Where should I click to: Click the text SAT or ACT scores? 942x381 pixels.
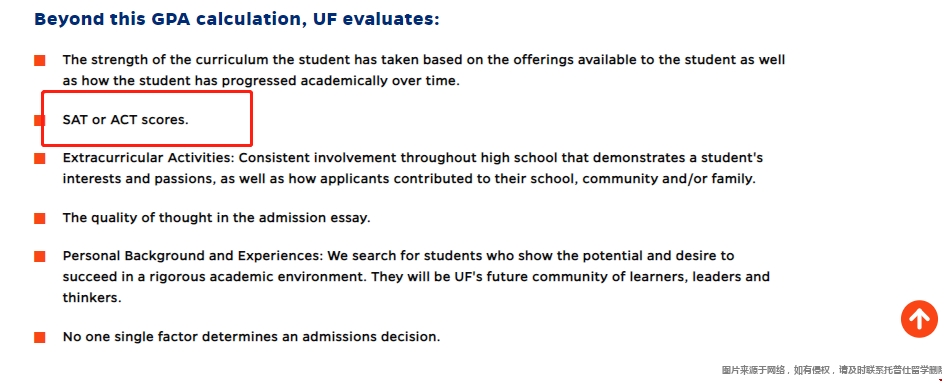click(x=126, y=120)
